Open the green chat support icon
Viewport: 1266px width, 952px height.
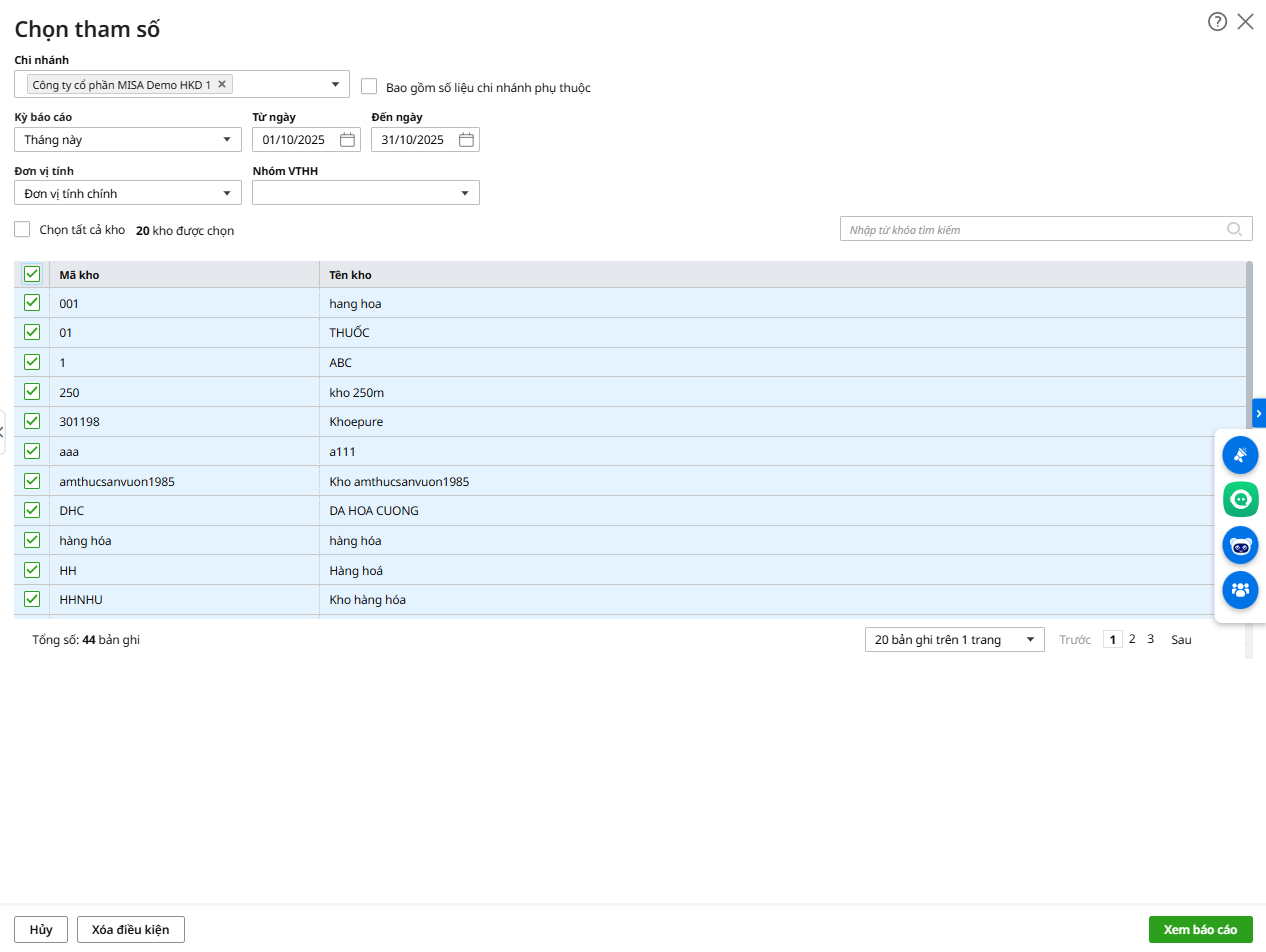pos(1240,499)
